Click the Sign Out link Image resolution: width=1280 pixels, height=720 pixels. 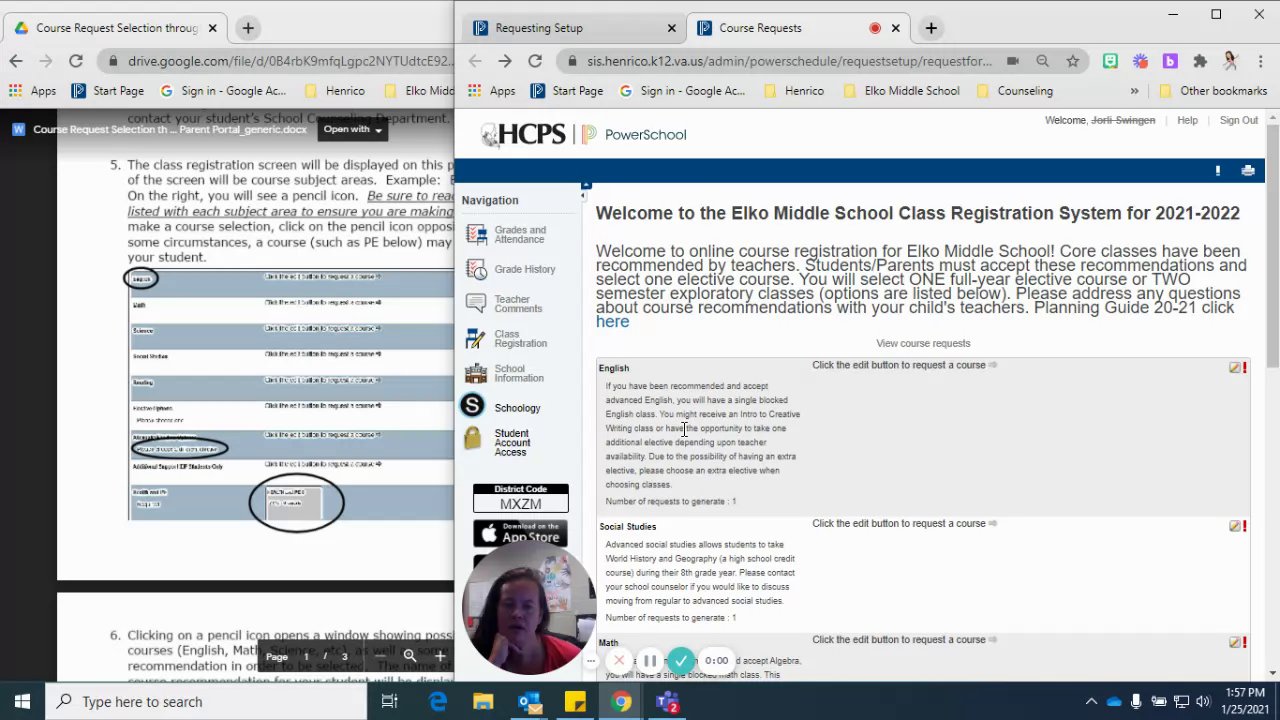point(1238,120)
